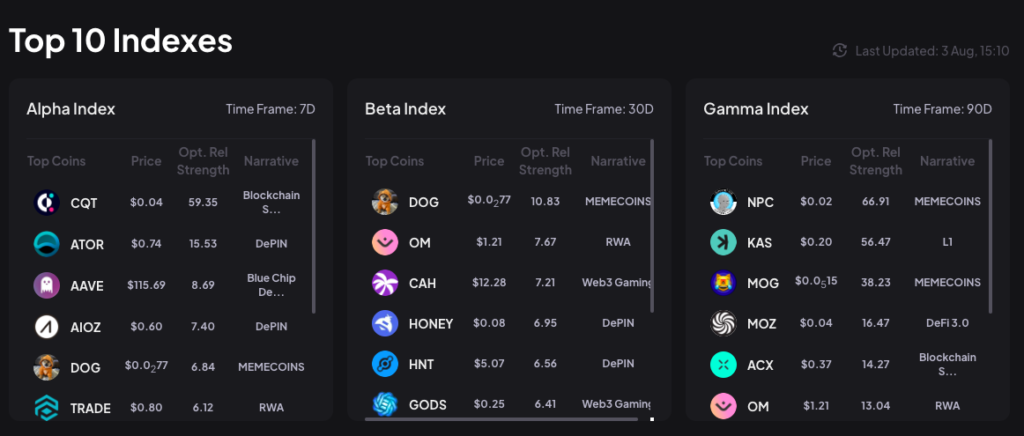
Task: Select the TRADE row ticker in Alpha Index
Action: [x=90, y=408]
